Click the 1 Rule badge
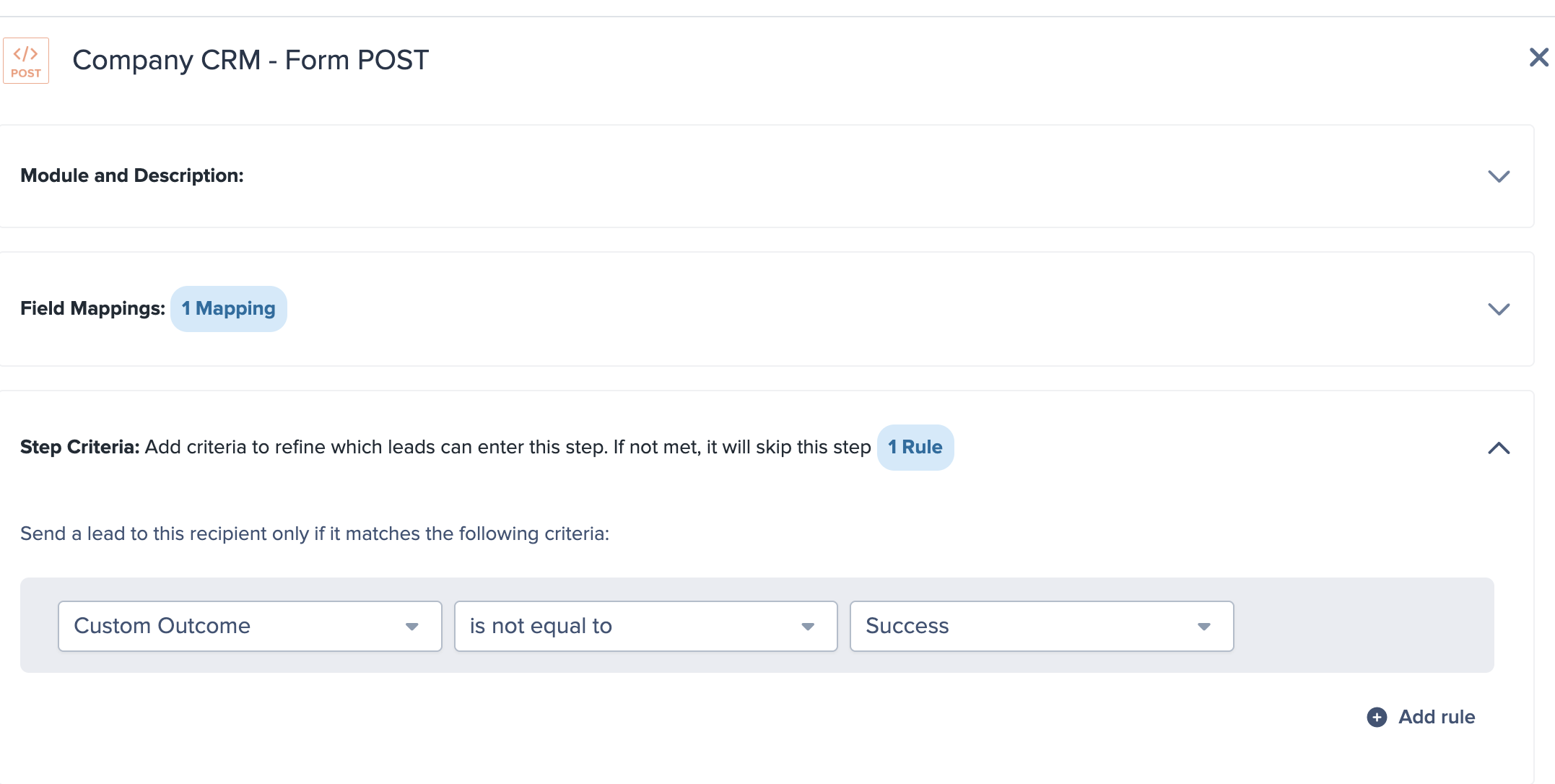The image size is (1555, 784). [915, 448]
